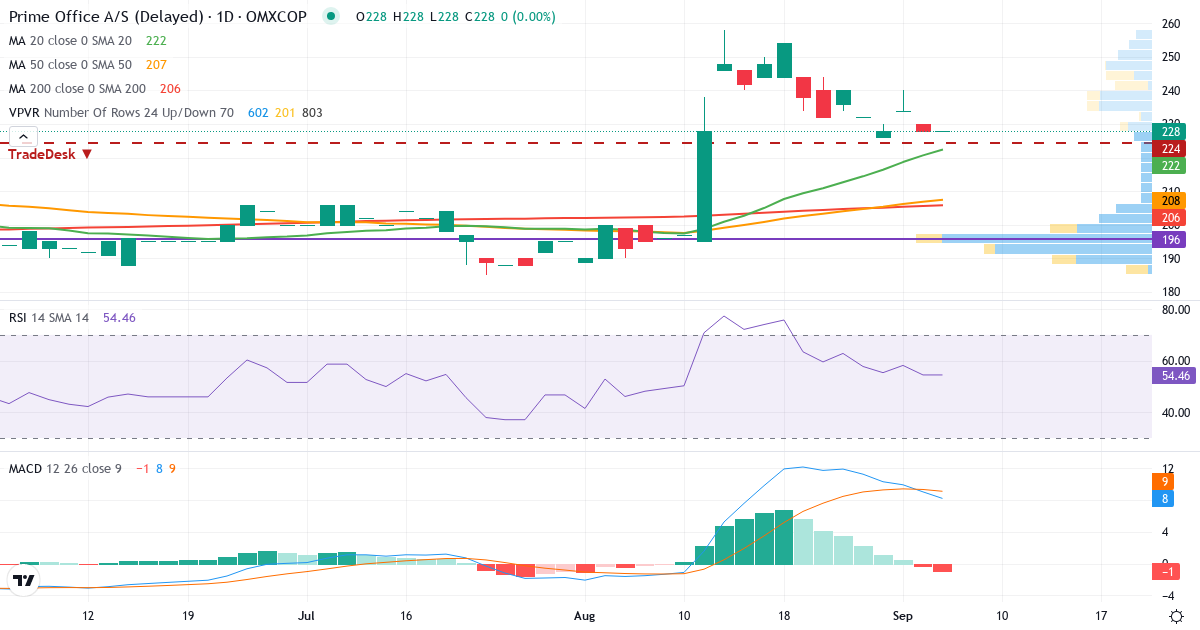Click the 260 price axis label
The width and height of the screenshot is (1200, 630).
point(1172,23)
